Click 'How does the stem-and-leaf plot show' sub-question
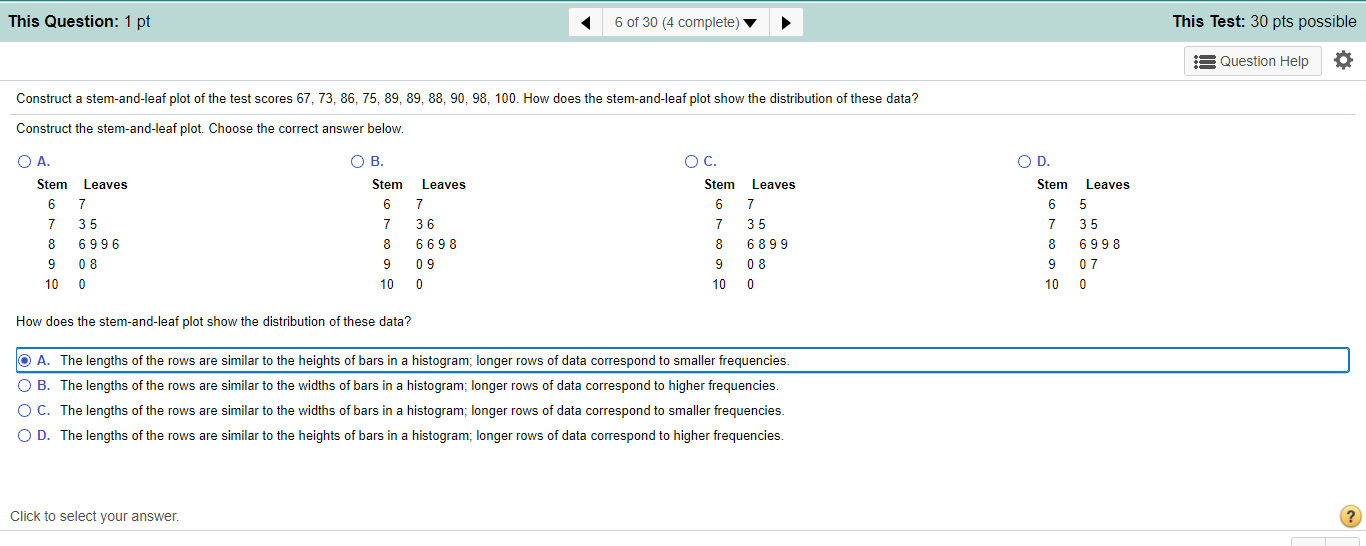The image size is (1366, 546). (213, 322)
